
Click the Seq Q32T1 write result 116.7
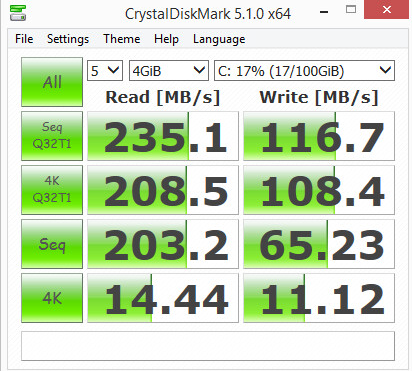pyautogui.click(x=319, y=136)
